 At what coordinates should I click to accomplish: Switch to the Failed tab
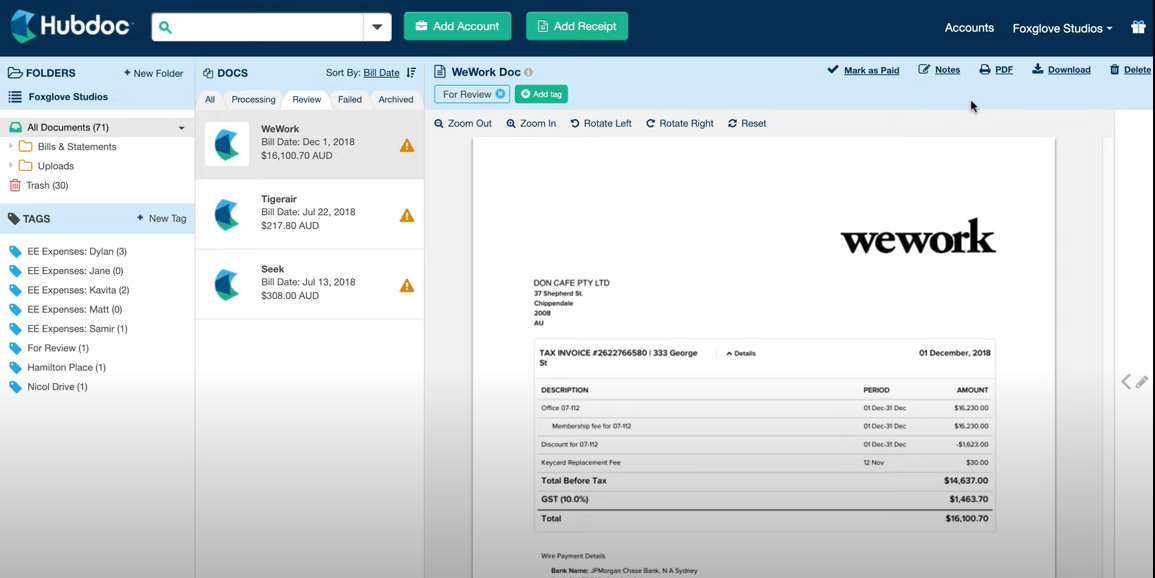pos(350,99)
